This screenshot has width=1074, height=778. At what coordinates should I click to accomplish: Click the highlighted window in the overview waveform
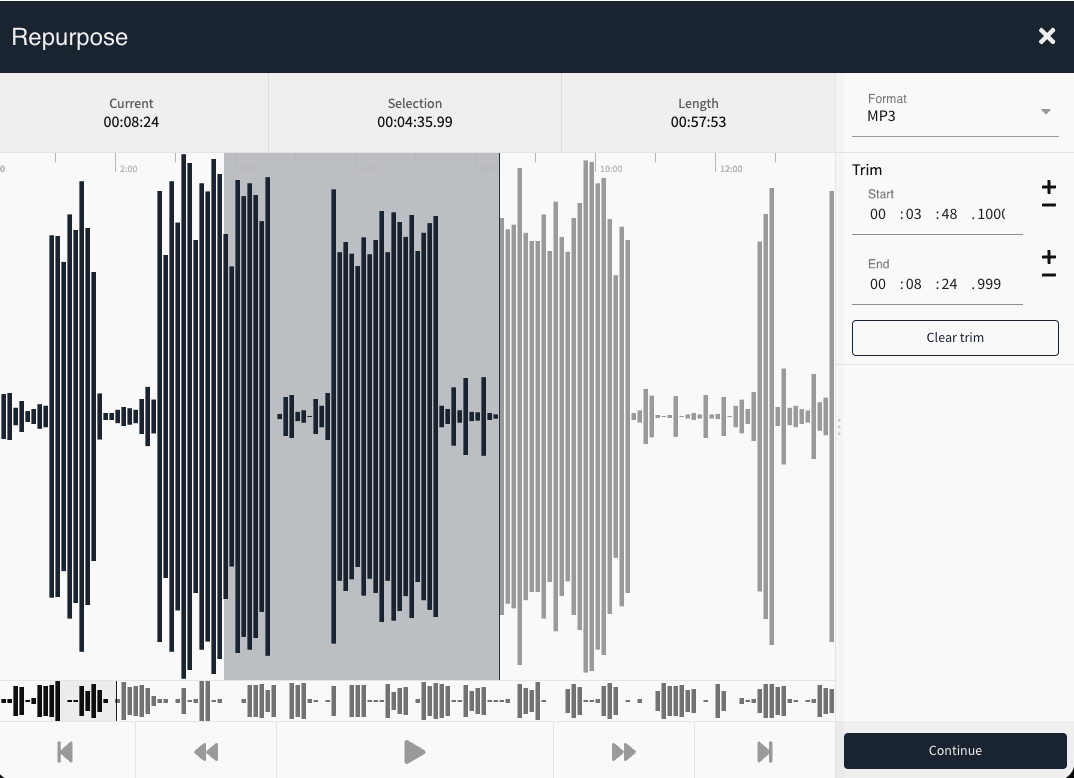click(x=87, y=701)
